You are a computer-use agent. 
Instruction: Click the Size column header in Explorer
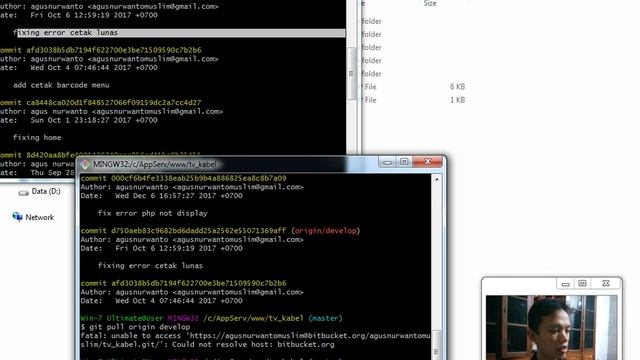tap(430, 3)
